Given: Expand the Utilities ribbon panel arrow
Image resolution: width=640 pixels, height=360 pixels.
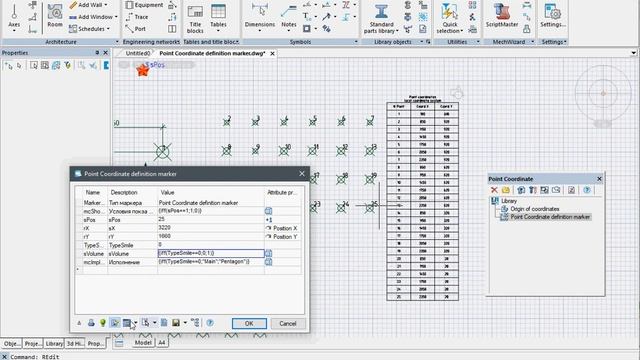Looking at the screenshot, I should pyautogui.click(x=478, y=42).
